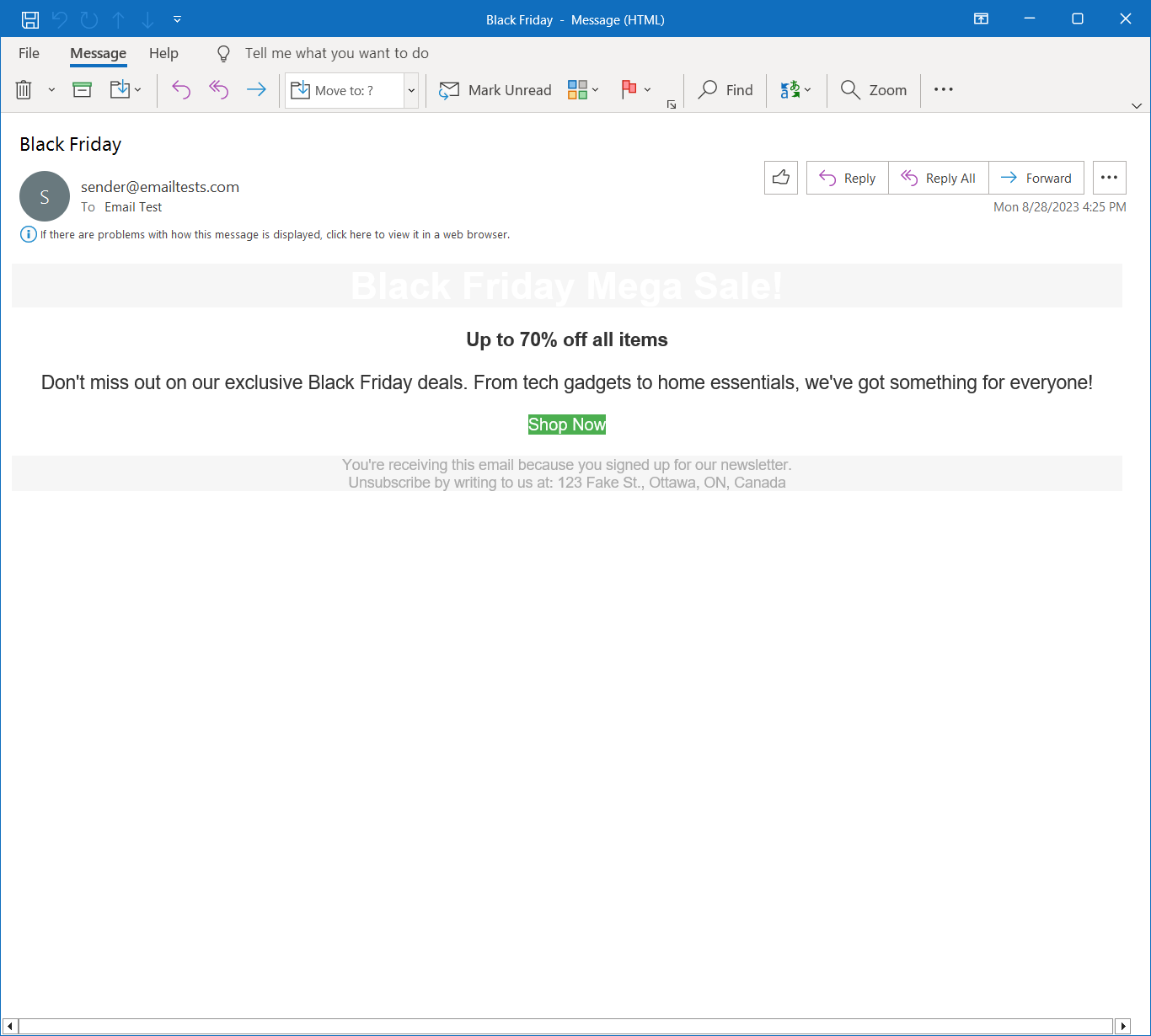
Task: Click the Save icon in title bar
Action: 30,19
